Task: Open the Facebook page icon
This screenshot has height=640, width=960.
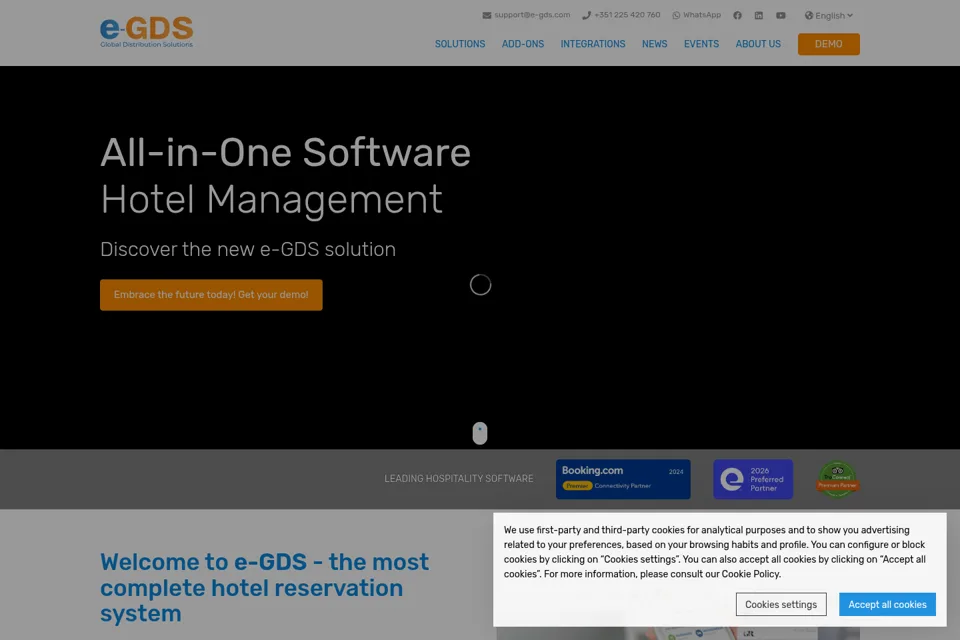Action: [737, 15]
